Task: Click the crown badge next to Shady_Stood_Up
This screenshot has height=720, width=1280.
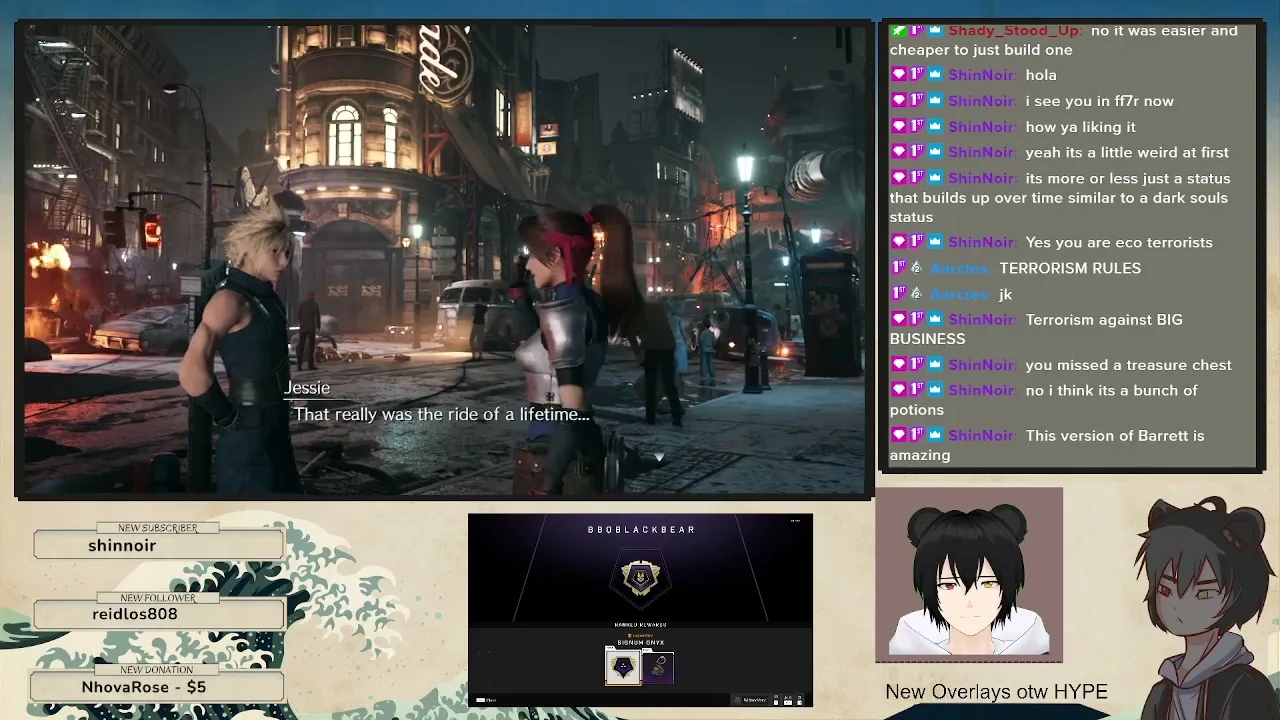Action: click(935, 31)
